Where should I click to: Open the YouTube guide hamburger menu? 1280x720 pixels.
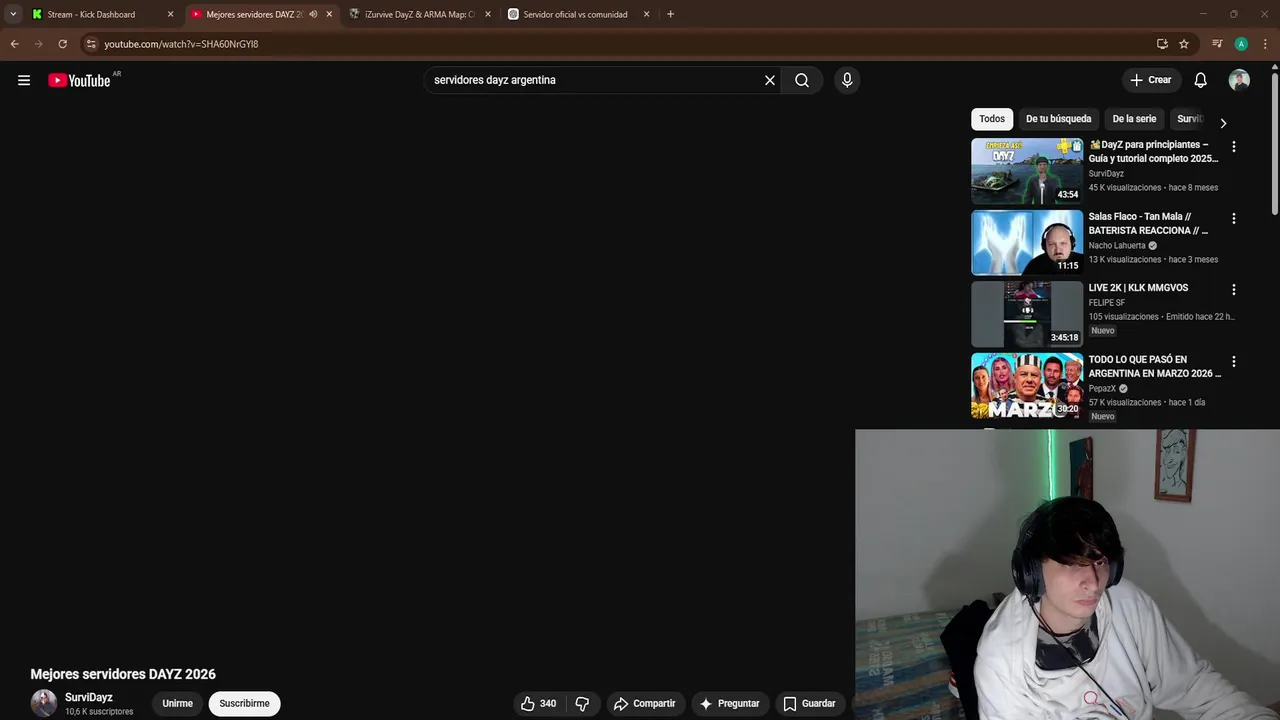(x=24, y=80)
